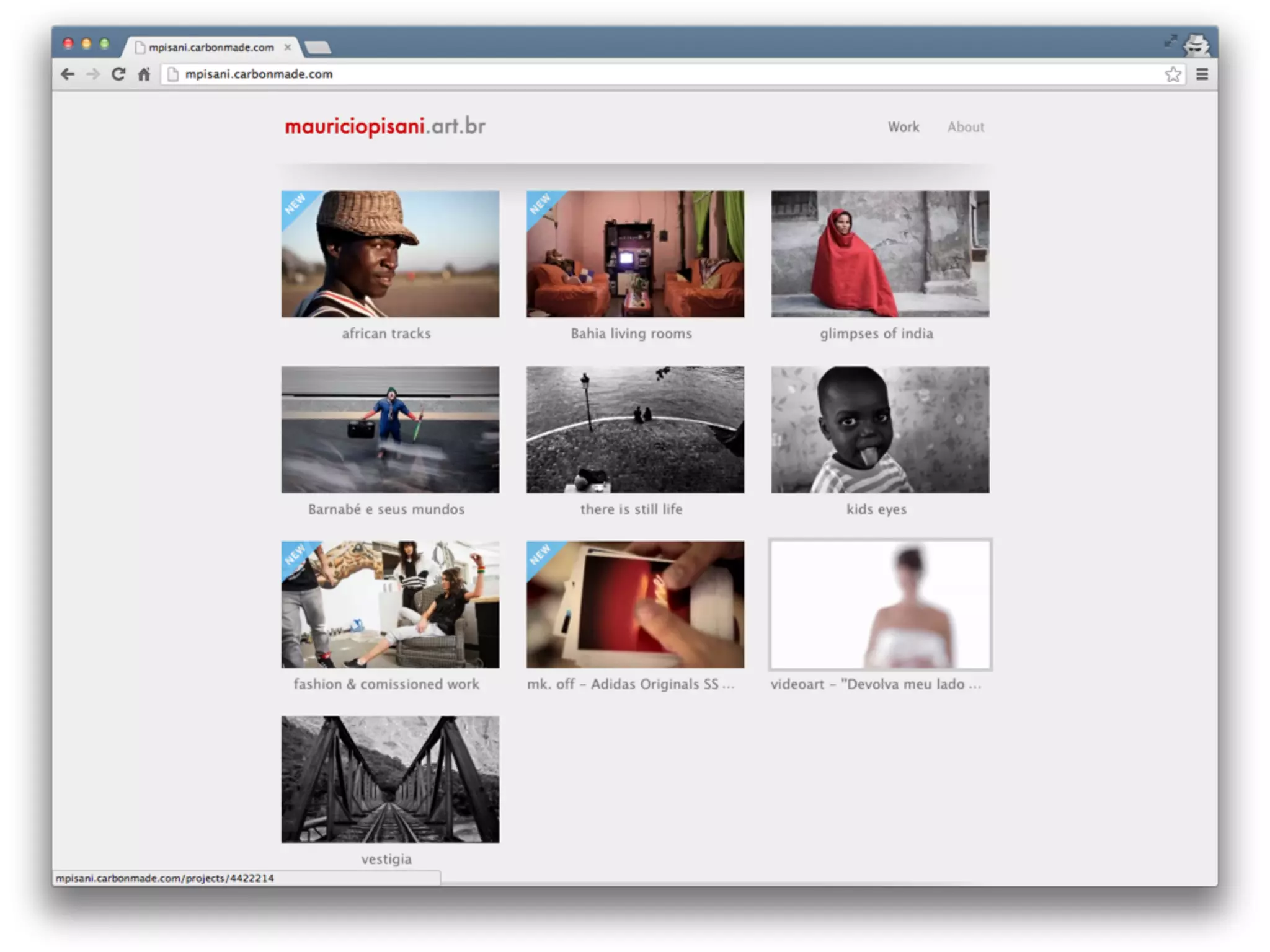Open the Work navigation link
This screenshot has height=952, width=1270.
(x=903, y=127)
